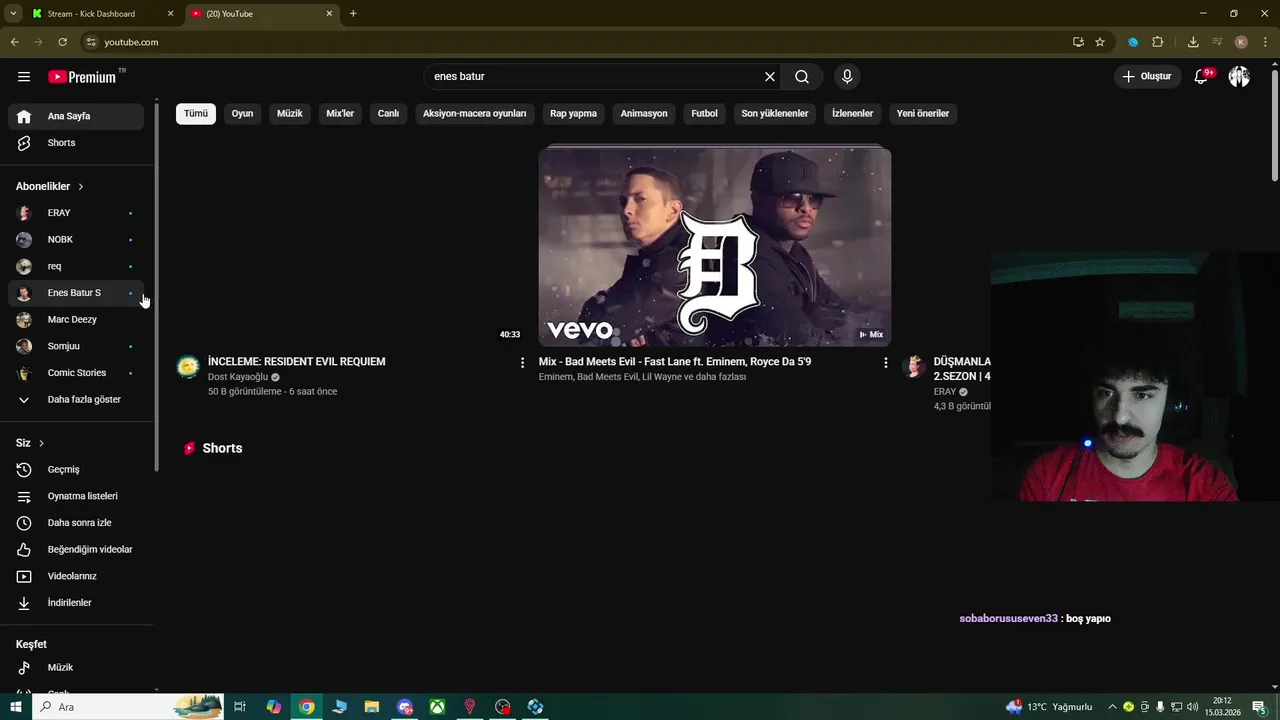Select the Rap yapma chip

coord(573,114)
